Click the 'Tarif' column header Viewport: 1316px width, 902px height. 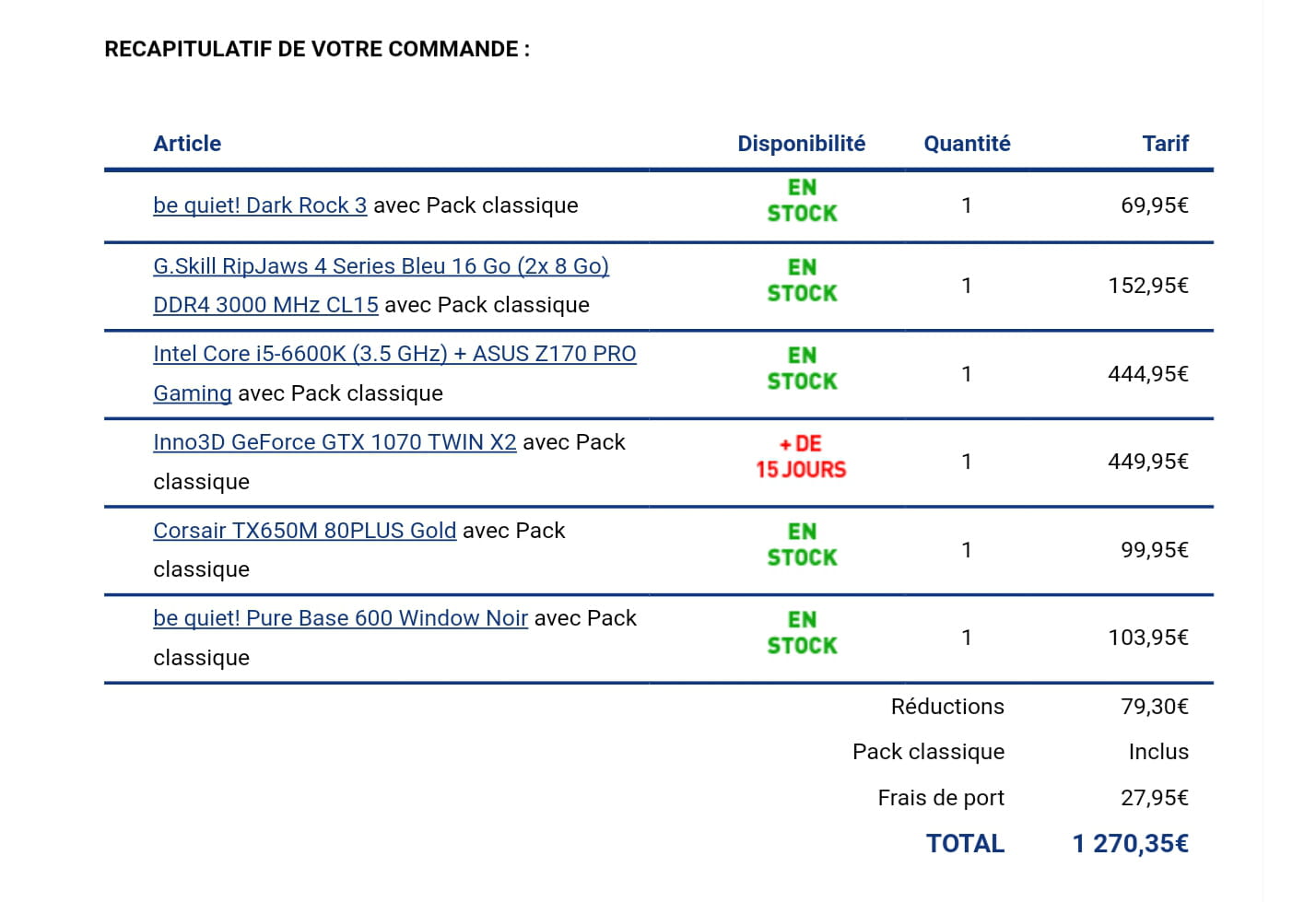[1165, 144]
